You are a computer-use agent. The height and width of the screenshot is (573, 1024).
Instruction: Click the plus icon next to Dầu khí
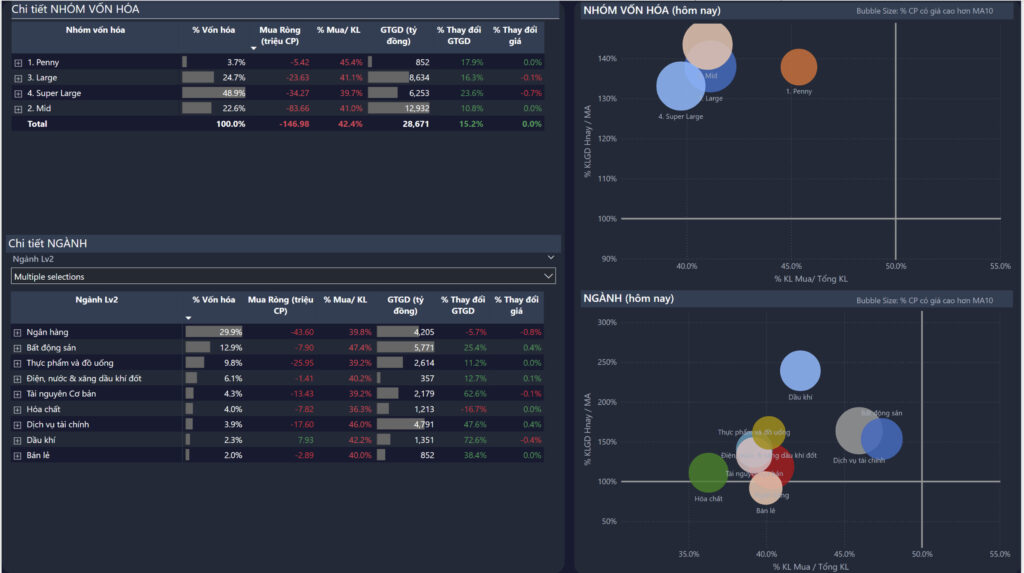coord(18,440)
